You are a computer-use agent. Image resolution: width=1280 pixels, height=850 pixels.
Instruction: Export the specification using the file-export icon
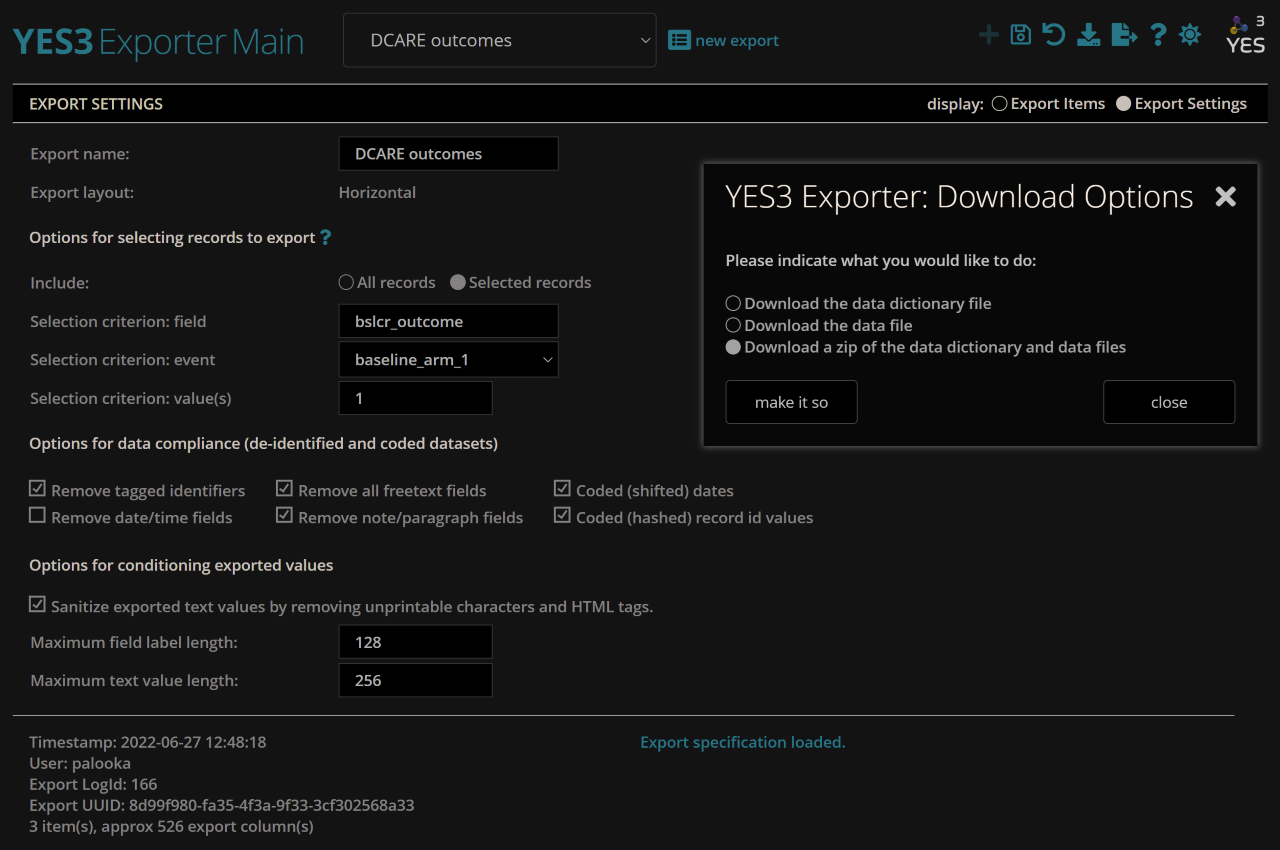[1123, 33]
